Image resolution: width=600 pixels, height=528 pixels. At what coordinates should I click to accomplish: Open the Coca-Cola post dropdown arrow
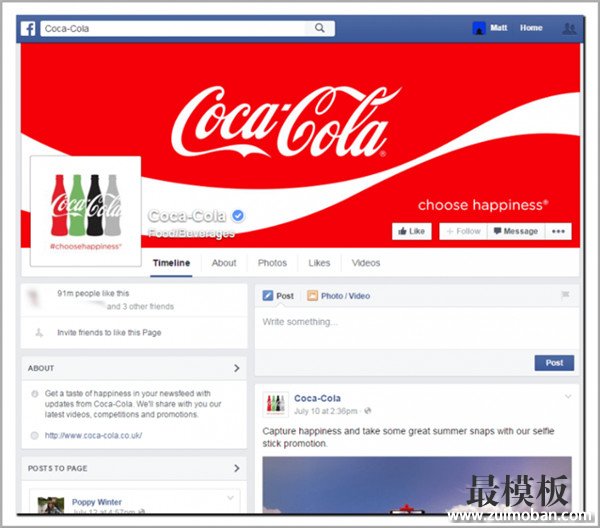point(568,397)
